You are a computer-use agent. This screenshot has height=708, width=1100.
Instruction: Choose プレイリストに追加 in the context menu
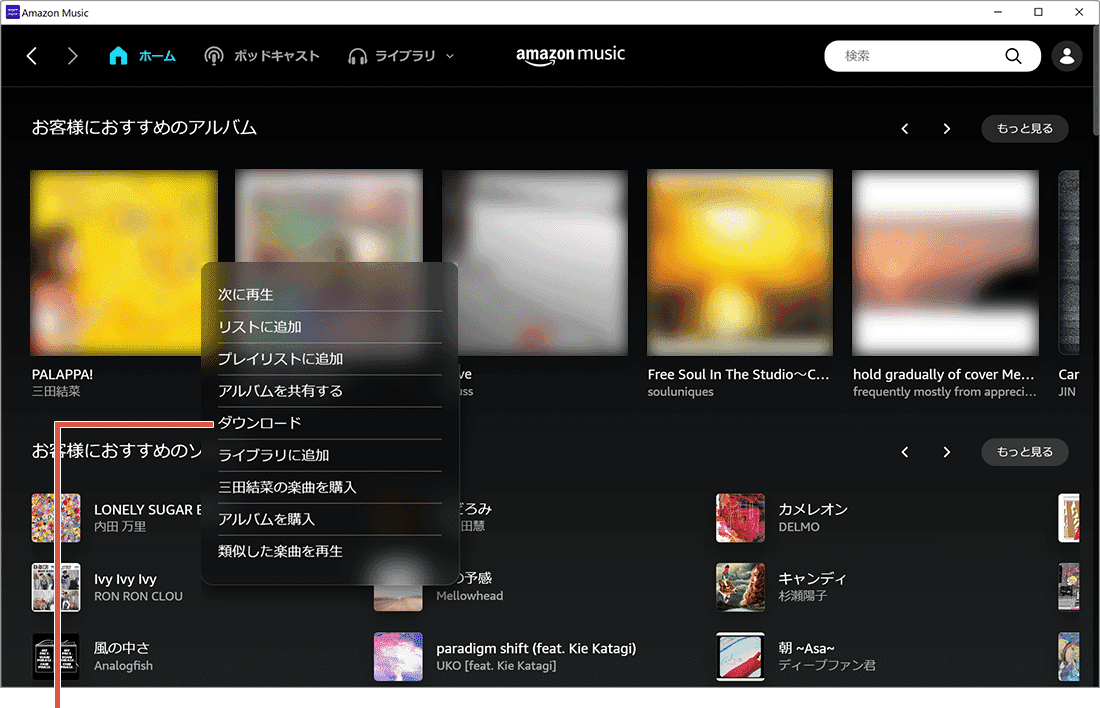coord(281,359)
